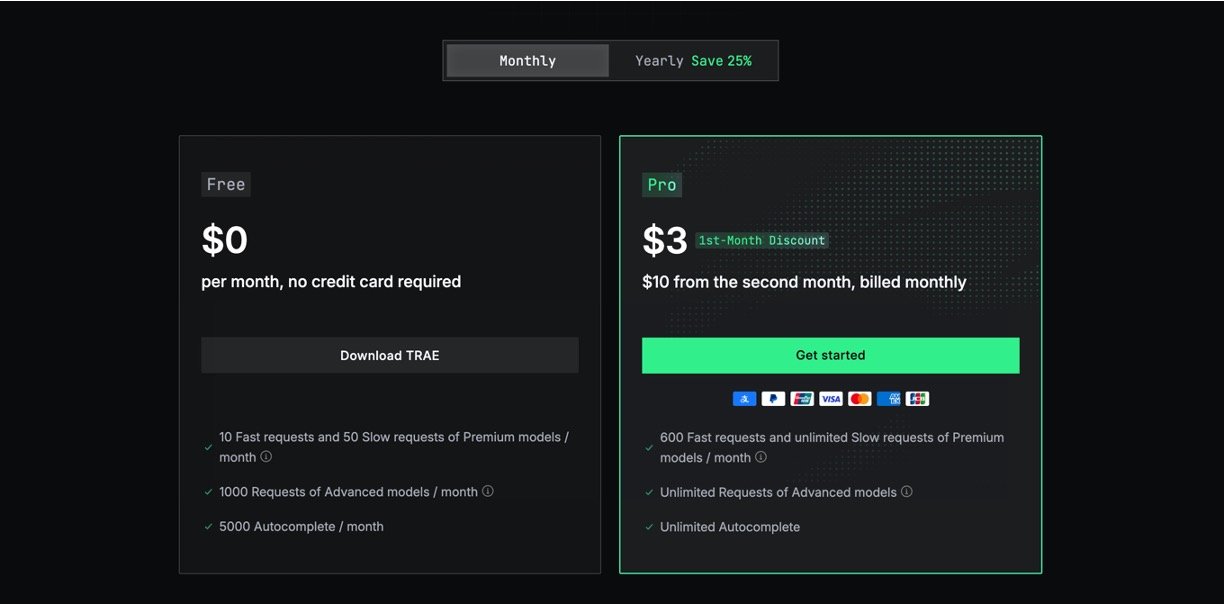This screenshot has width=1224, height=604.
Task: Click the Mastercard icon
Action: 860,399
